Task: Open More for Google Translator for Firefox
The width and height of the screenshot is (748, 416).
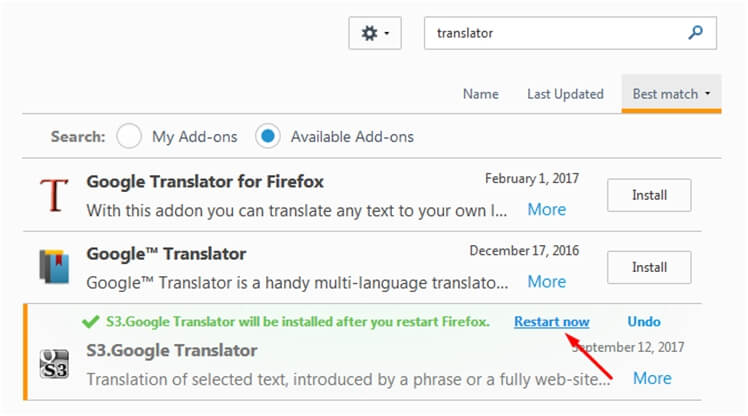Action: pos(547,209)
